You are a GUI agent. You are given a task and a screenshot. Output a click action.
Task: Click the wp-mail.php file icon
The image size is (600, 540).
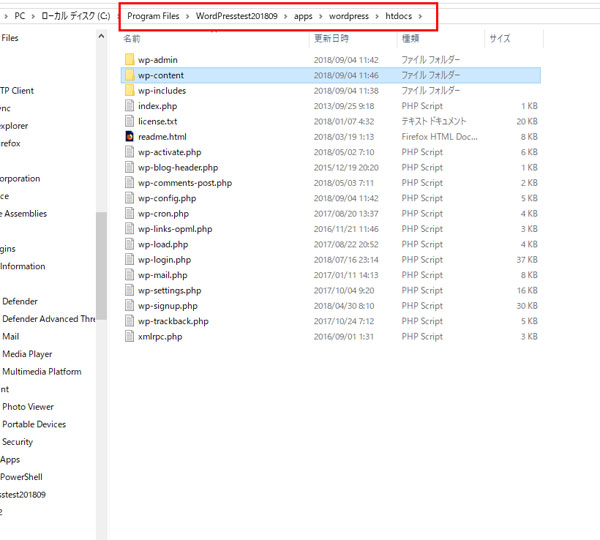129,275
